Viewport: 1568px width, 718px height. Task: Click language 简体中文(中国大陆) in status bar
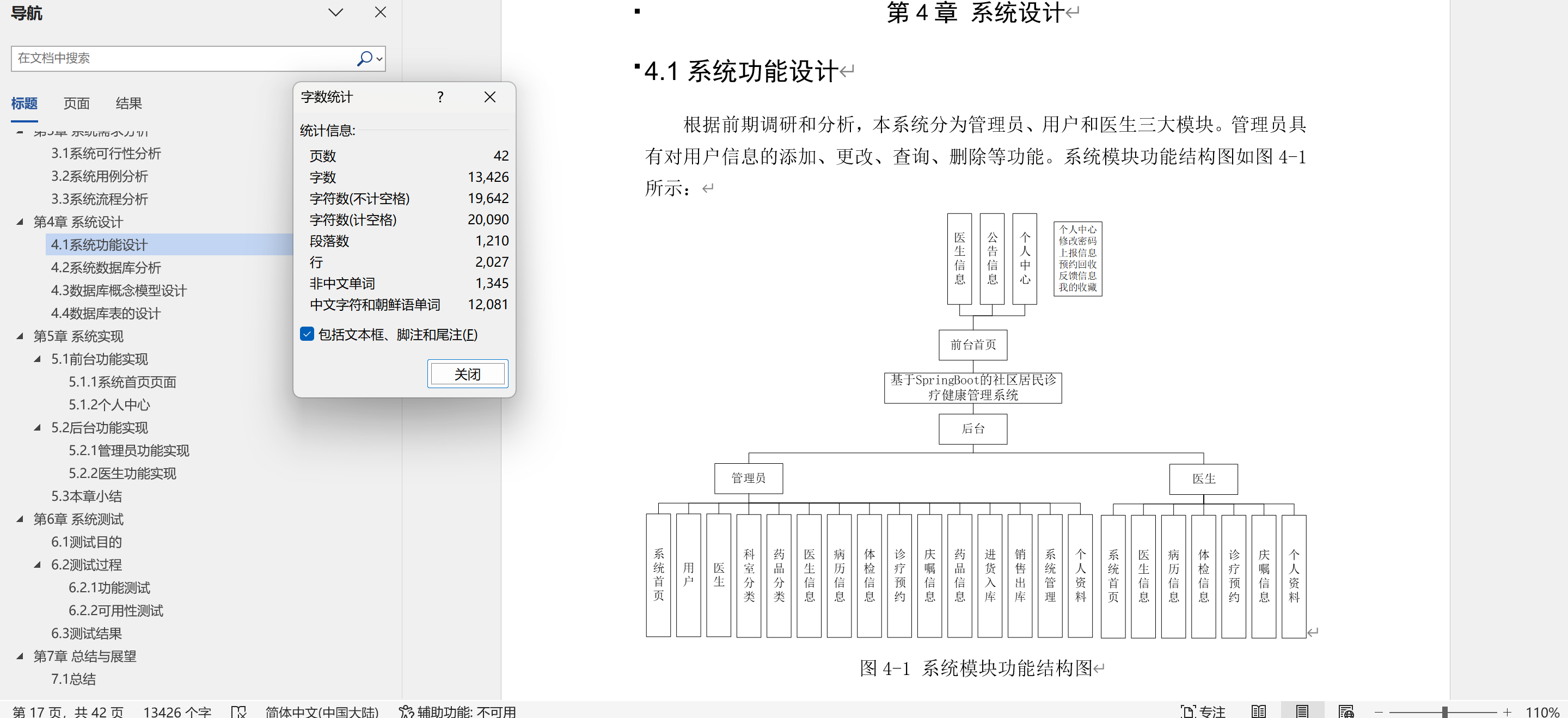[322, 711]
